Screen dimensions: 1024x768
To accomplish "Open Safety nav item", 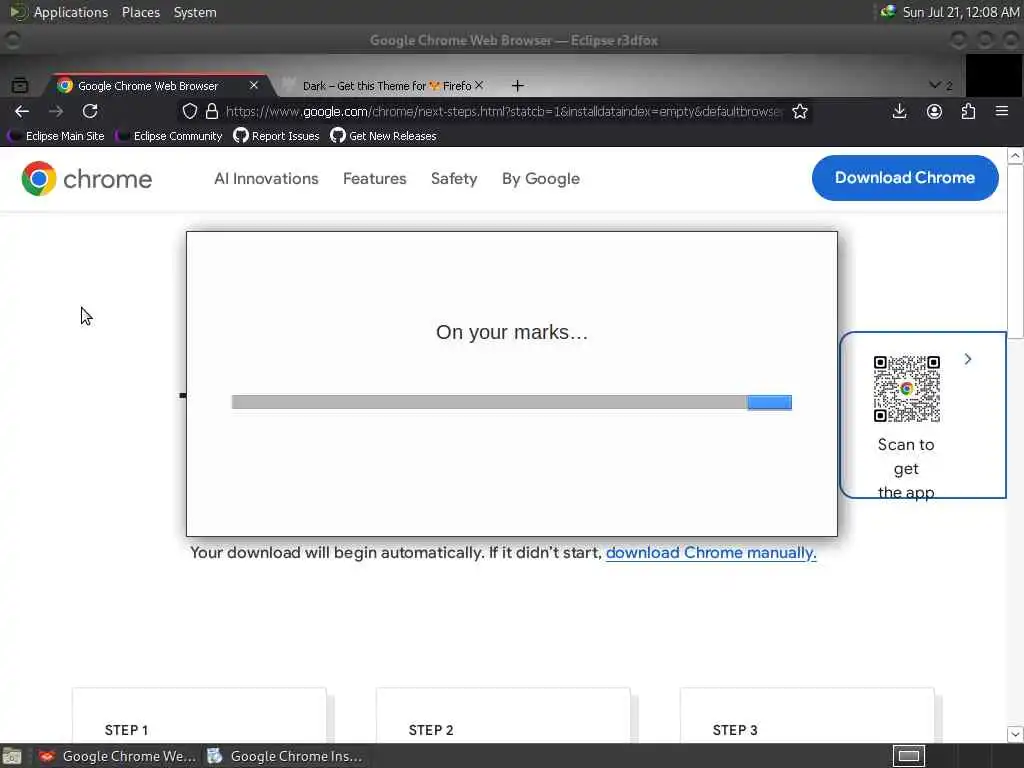I will click(454, 179).
